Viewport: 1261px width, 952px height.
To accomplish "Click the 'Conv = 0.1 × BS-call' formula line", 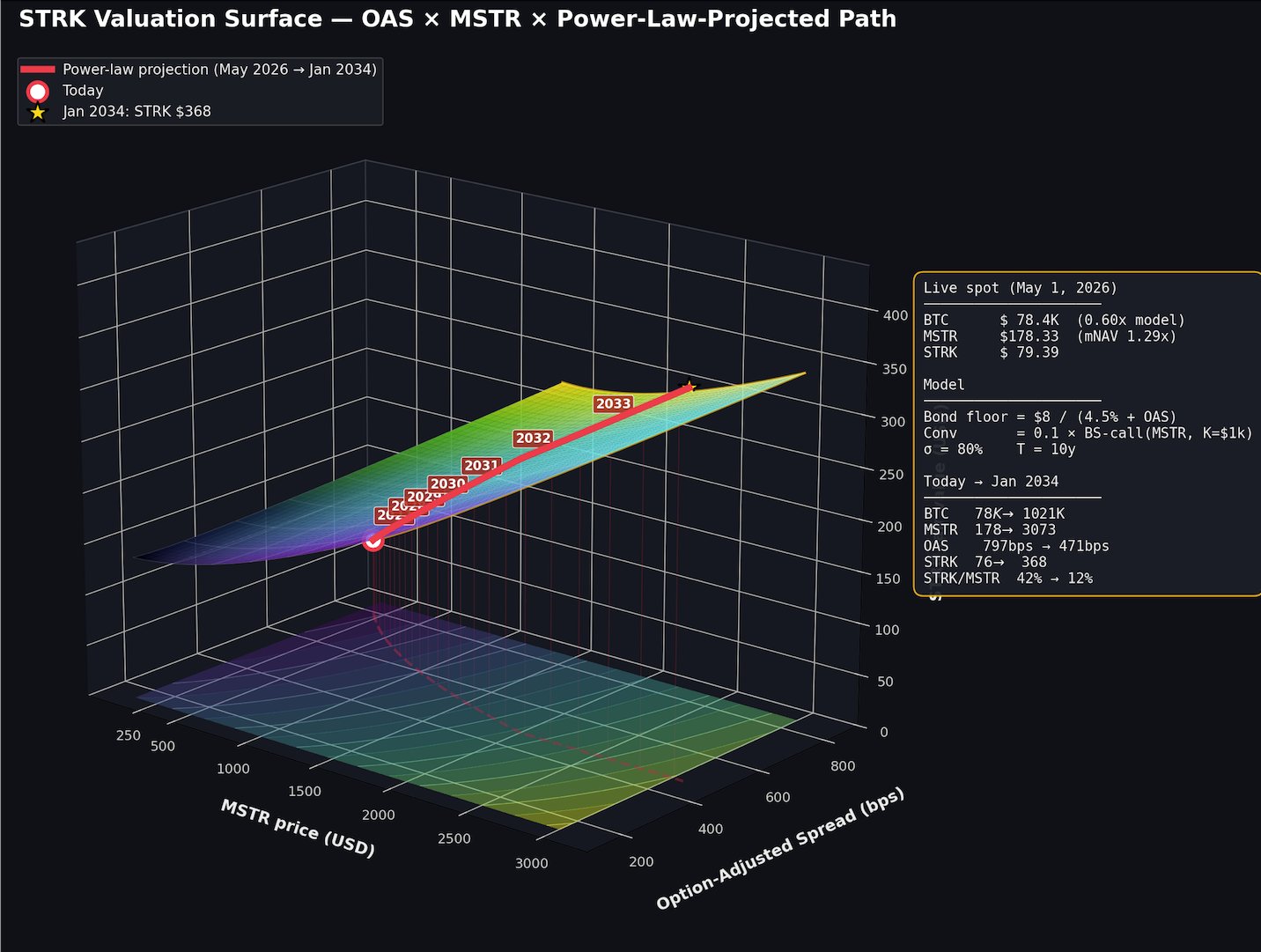I will click(x=1088, y=433).
